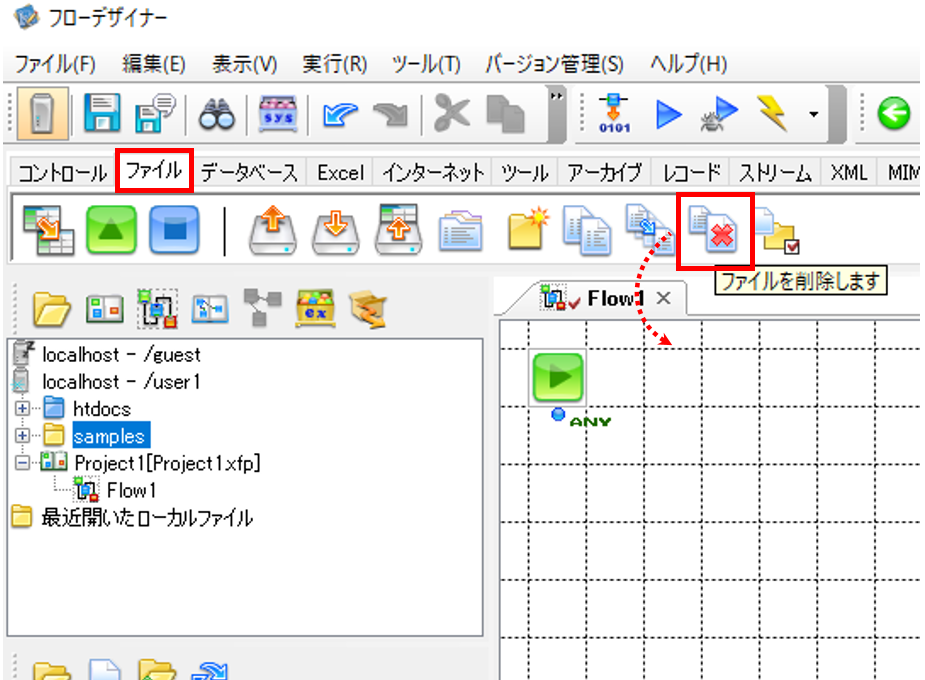Click open folder icon in tree toolbar

[52, 308]
